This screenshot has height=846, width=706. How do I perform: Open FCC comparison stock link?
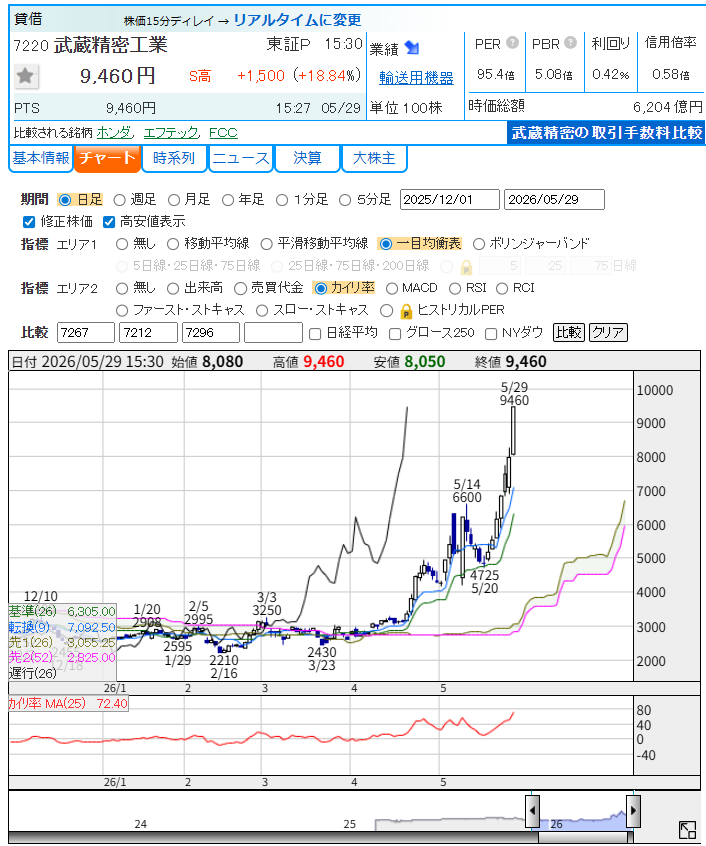click(223, 133)
